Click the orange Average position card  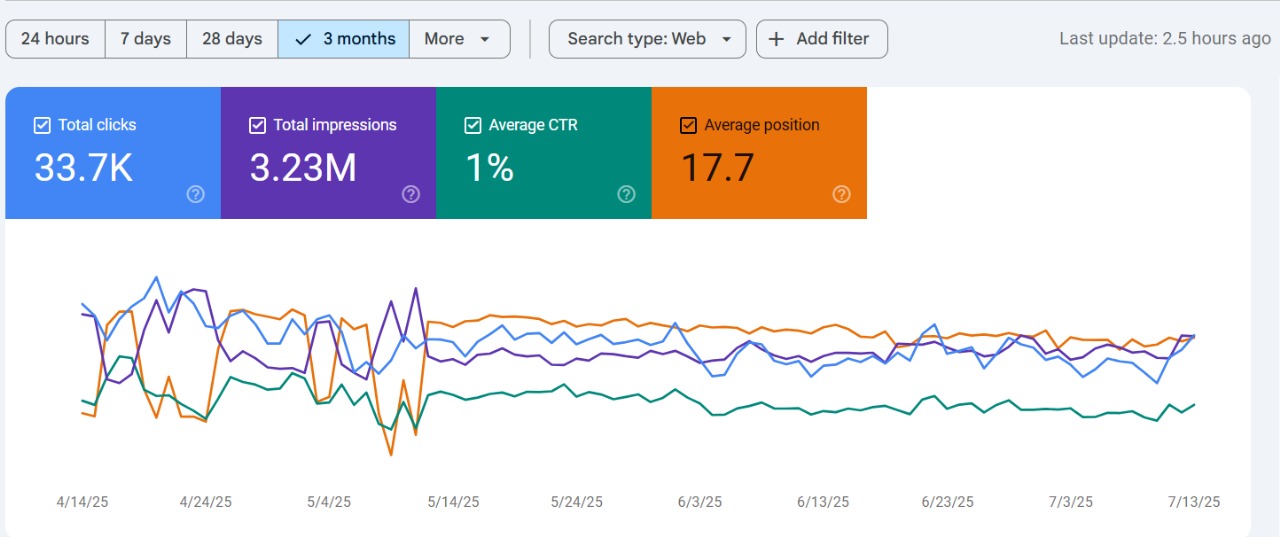(759, 153)
